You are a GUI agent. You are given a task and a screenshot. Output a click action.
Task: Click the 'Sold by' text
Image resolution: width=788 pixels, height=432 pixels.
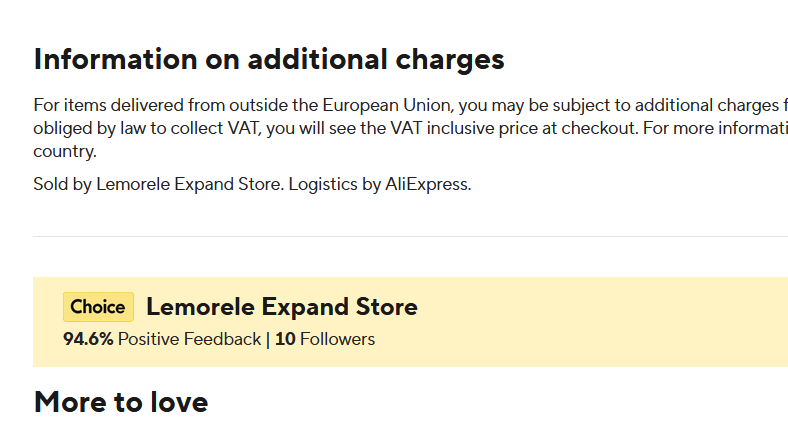click(x=62, y=184)
